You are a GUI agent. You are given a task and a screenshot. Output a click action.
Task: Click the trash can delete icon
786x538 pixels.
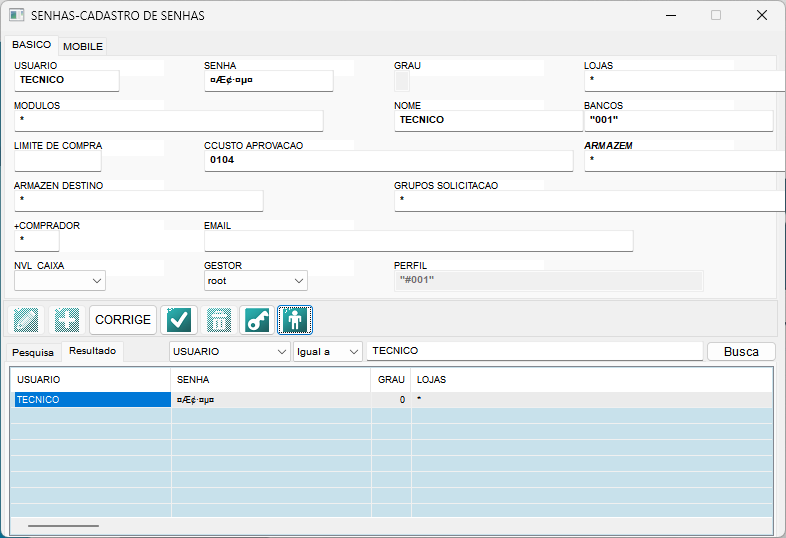[x=219, y=320]
